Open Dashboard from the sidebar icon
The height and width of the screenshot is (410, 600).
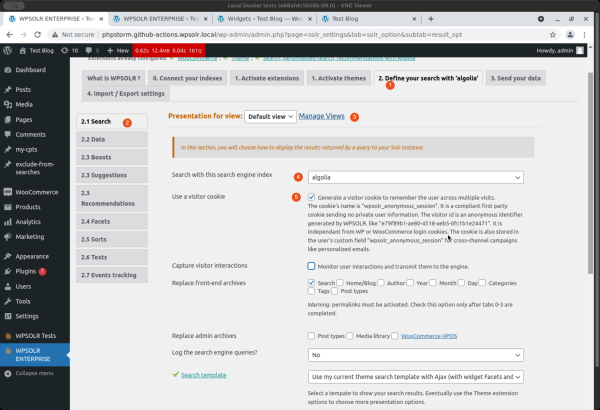[x=8, y=70]
